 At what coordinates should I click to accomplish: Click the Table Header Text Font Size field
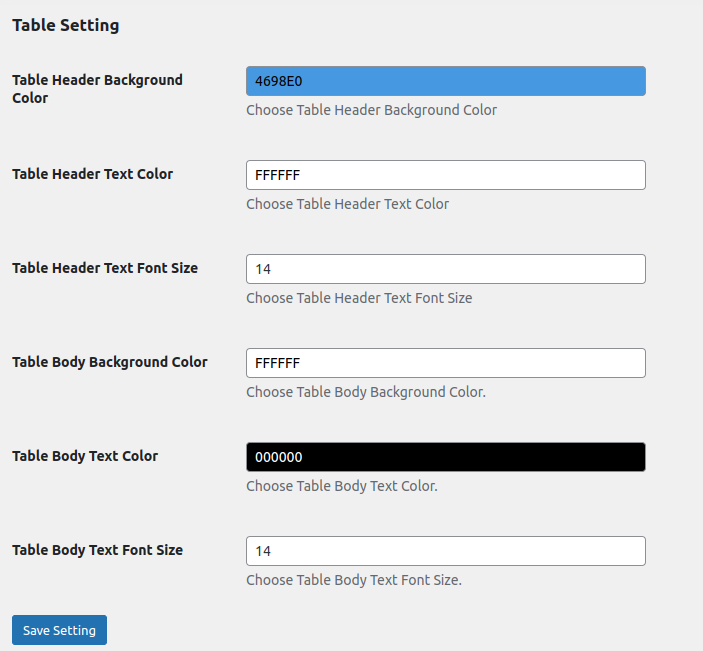click(445, 269)
